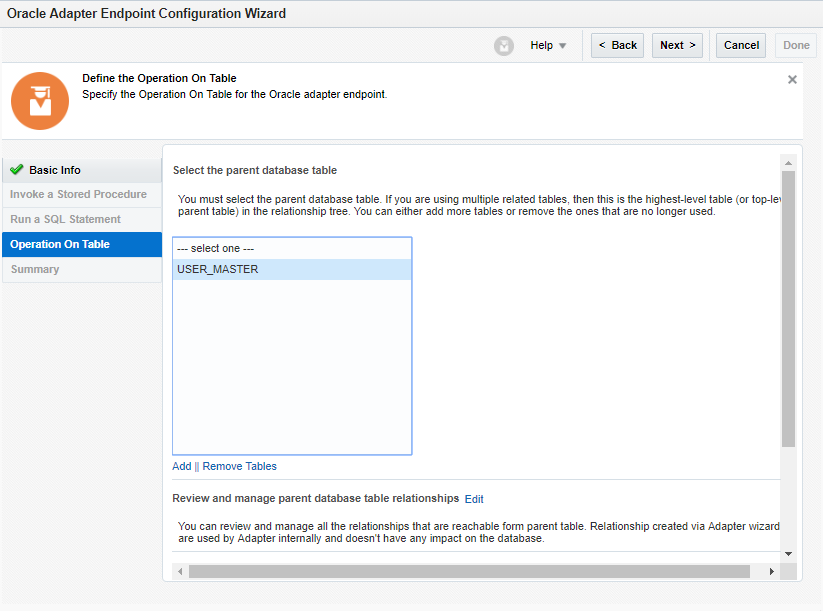Go back with the Back button
823x611 pixels.
tap(617, 46)
